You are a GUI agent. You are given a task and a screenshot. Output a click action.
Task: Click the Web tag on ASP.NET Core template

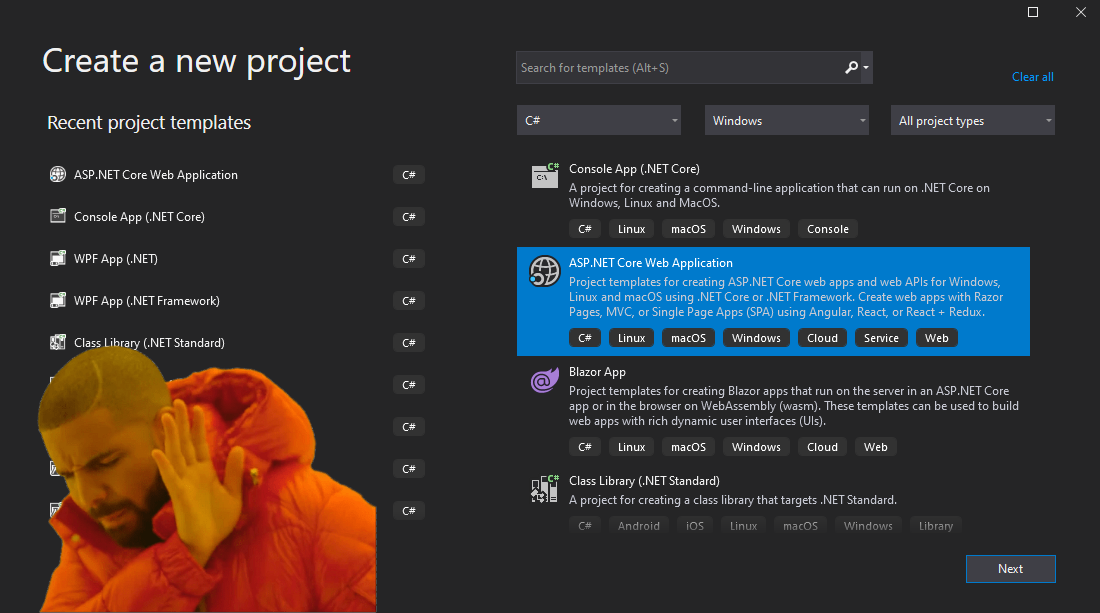(x=937, y=338)
